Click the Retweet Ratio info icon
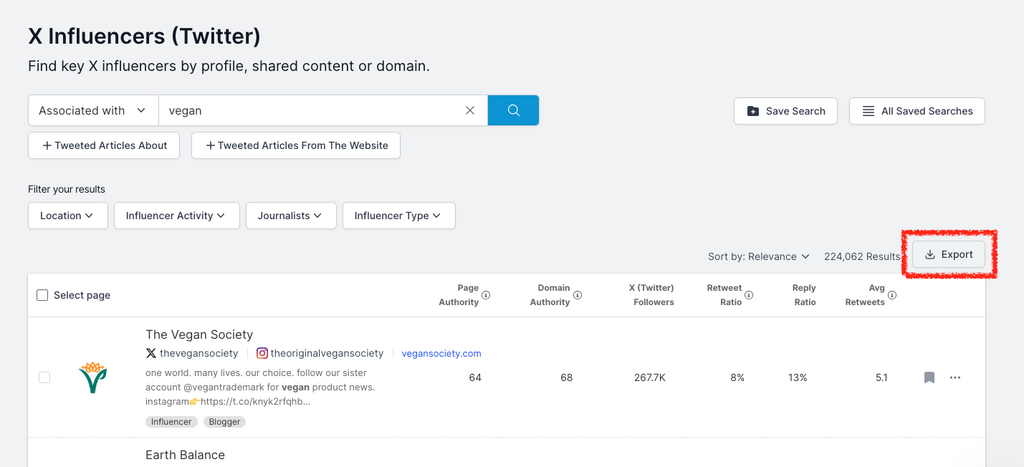The width and height of the screenshot is (1024, 467). [749, 295]
